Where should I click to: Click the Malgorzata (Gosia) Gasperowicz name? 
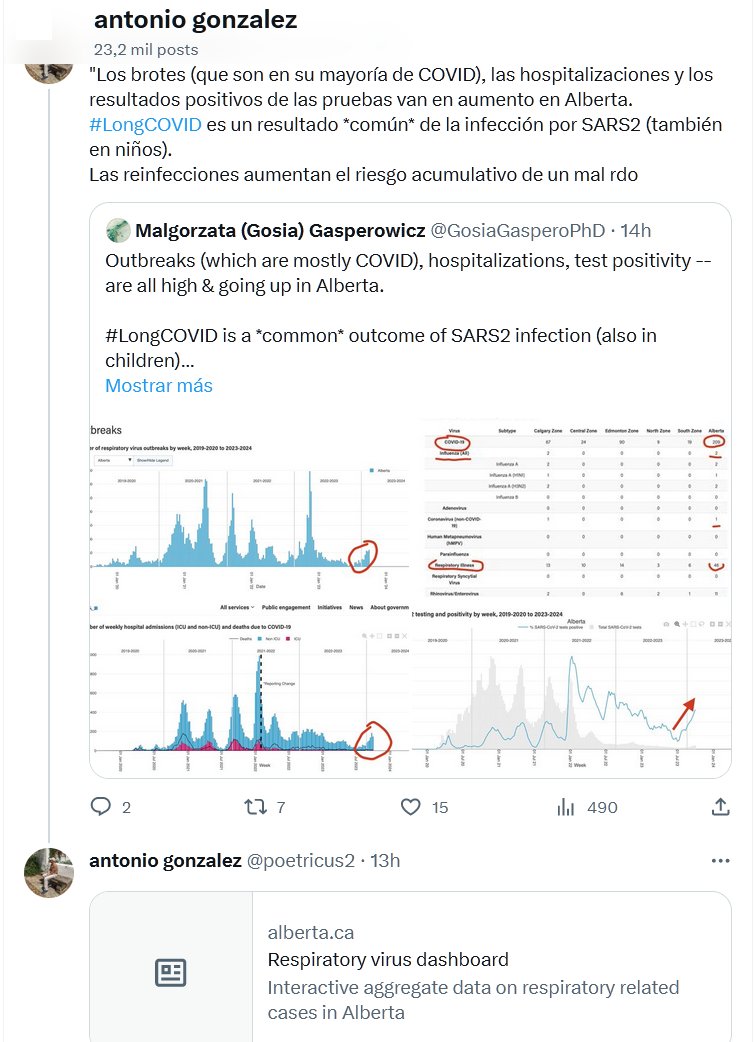[279, 231]
